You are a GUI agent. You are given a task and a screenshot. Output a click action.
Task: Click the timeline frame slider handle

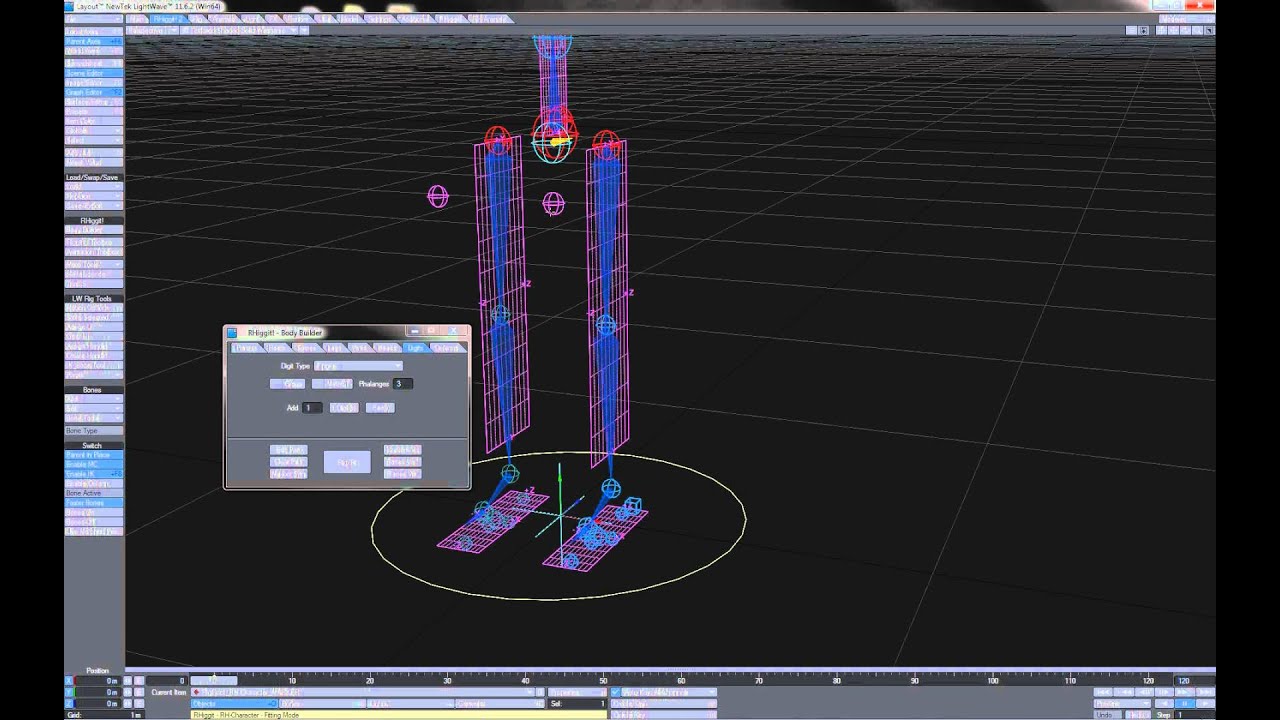pyautogui.click(x=214, y=681)
